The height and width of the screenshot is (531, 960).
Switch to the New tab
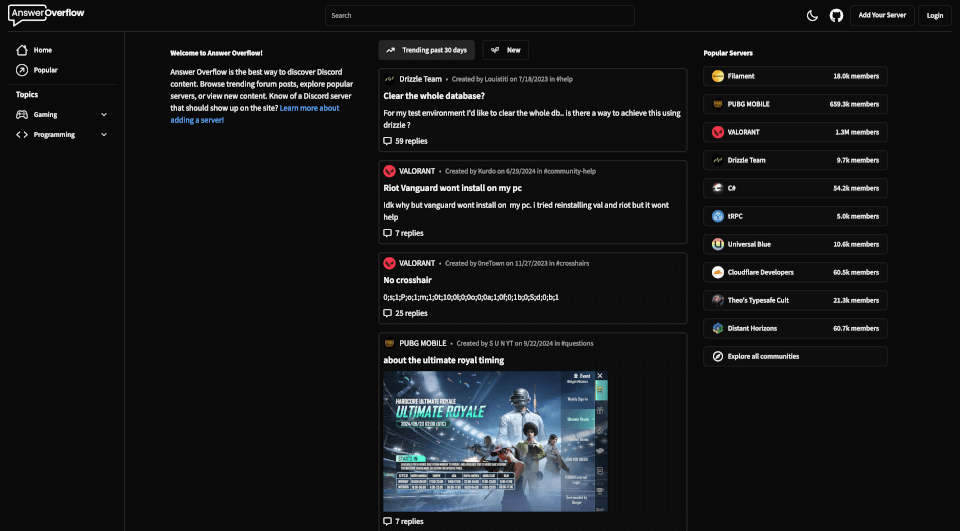coord(506,50)
